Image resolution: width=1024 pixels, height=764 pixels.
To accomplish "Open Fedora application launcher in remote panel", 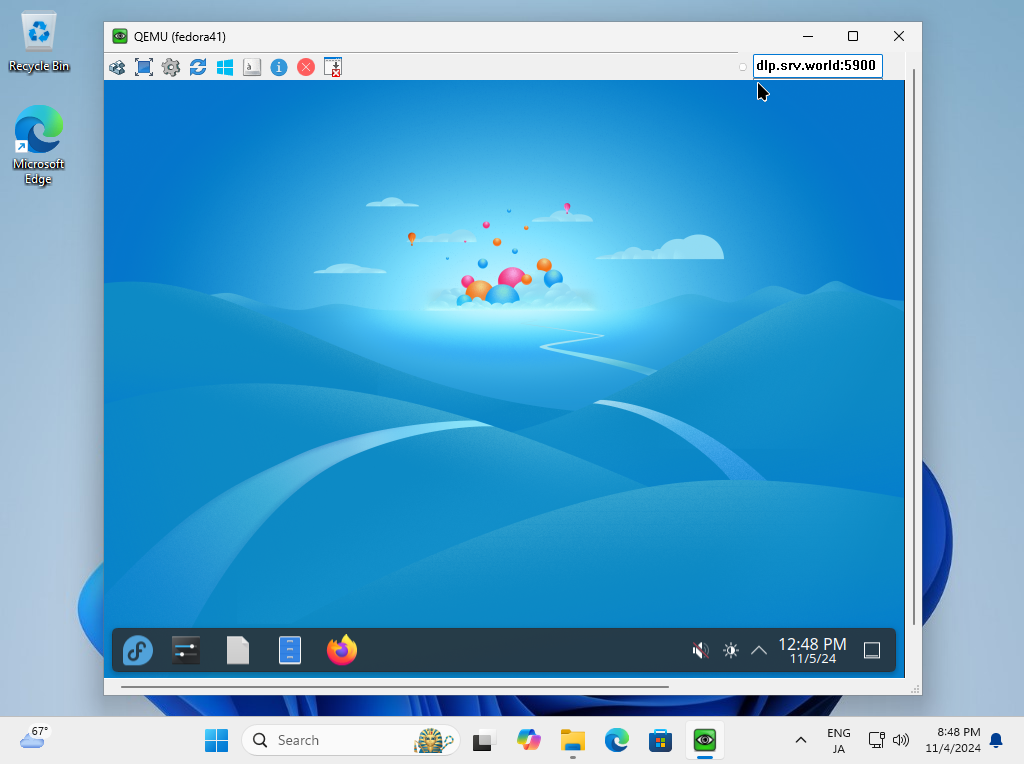I will (138, 650).
